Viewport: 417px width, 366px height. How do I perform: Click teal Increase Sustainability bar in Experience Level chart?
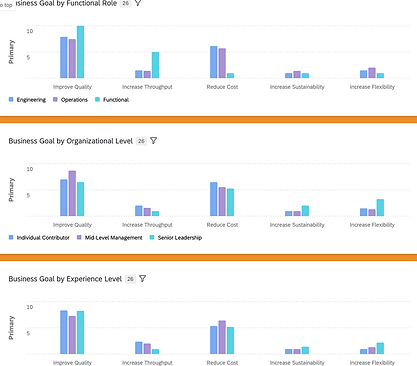coord(305,351)
